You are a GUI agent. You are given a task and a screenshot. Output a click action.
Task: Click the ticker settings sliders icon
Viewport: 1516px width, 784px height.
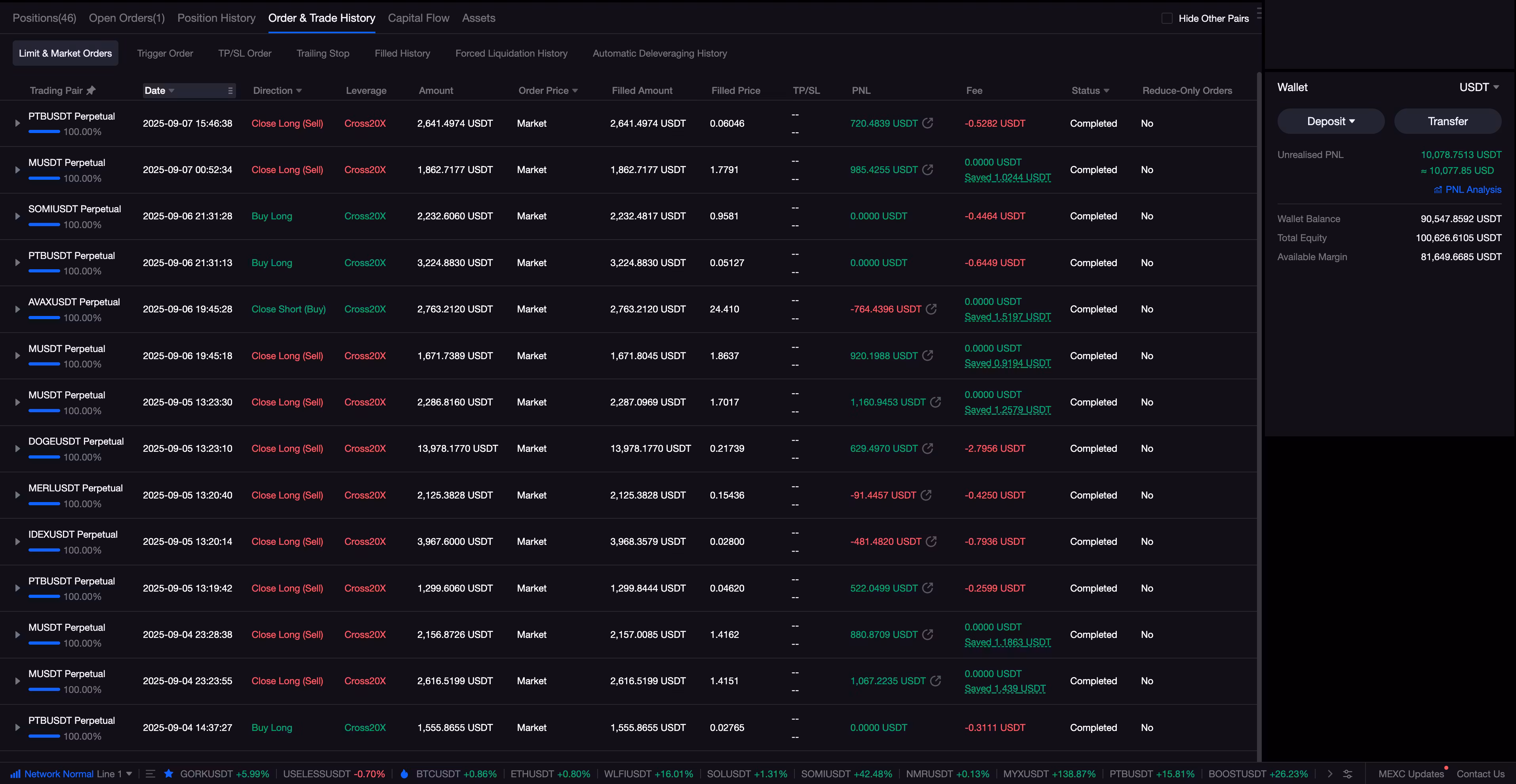1347,774
